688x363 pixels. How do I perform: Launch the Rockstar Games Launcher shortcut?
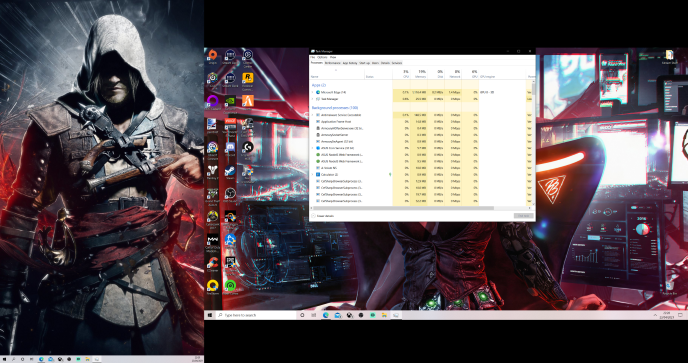pyautogui.click(x=248, y=78)
